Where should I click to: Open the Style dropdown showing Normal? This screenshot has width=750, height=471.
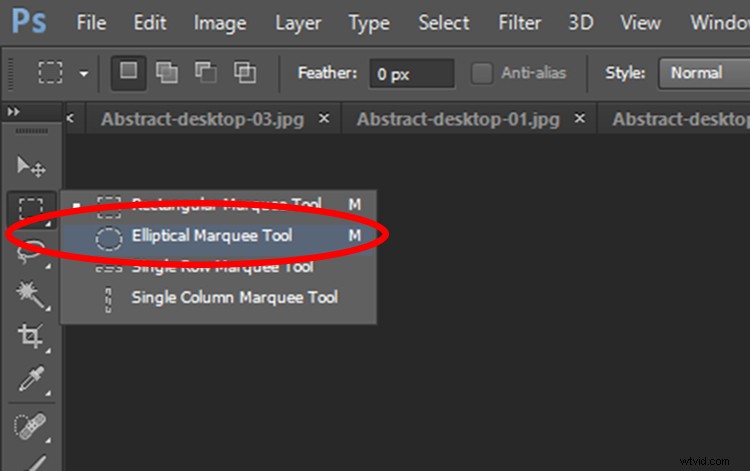click(x=700, y=72)
